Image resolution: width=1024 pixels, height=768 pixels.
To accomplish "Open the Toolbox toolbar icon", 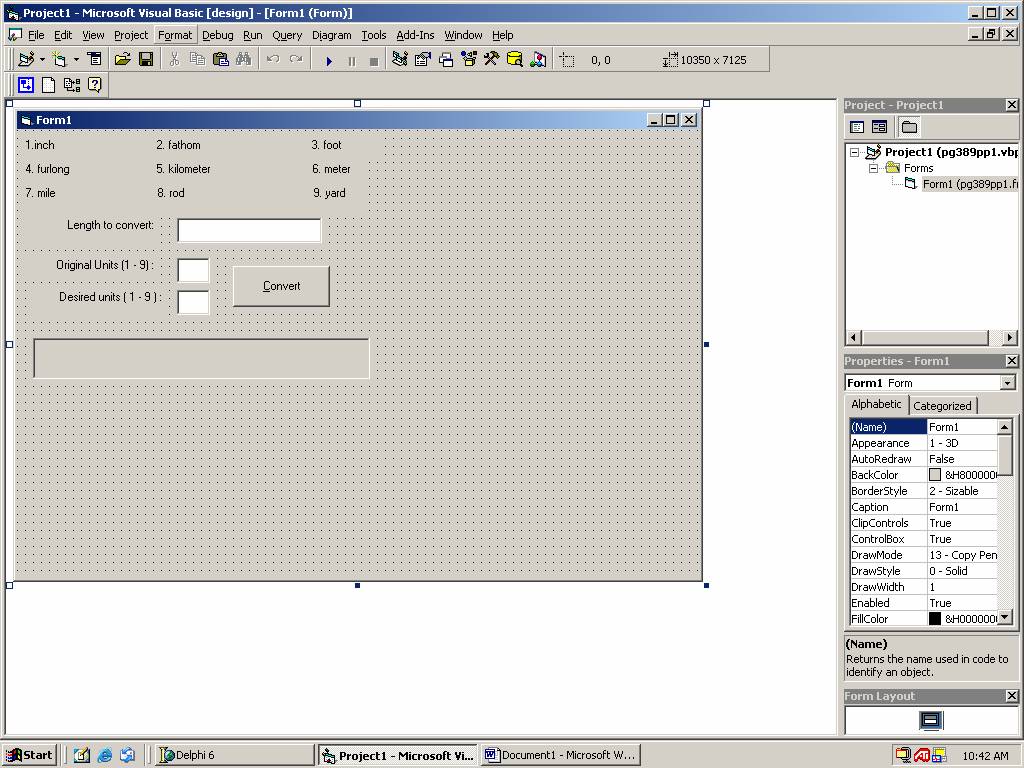I will [491, 60].
